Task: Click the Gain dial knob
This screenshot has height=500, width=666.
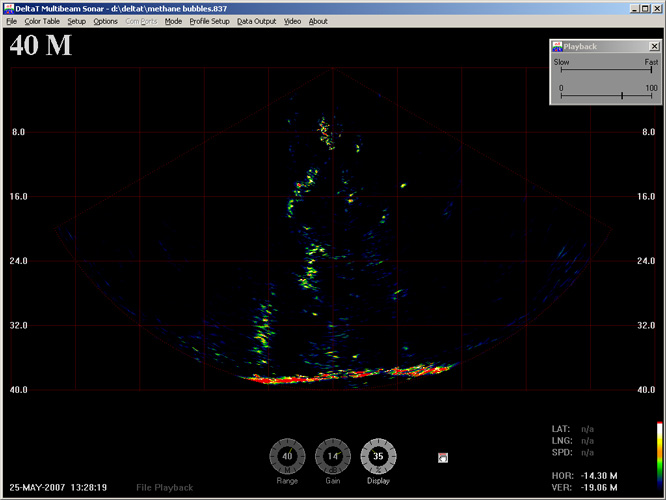Action: point(333,456)
